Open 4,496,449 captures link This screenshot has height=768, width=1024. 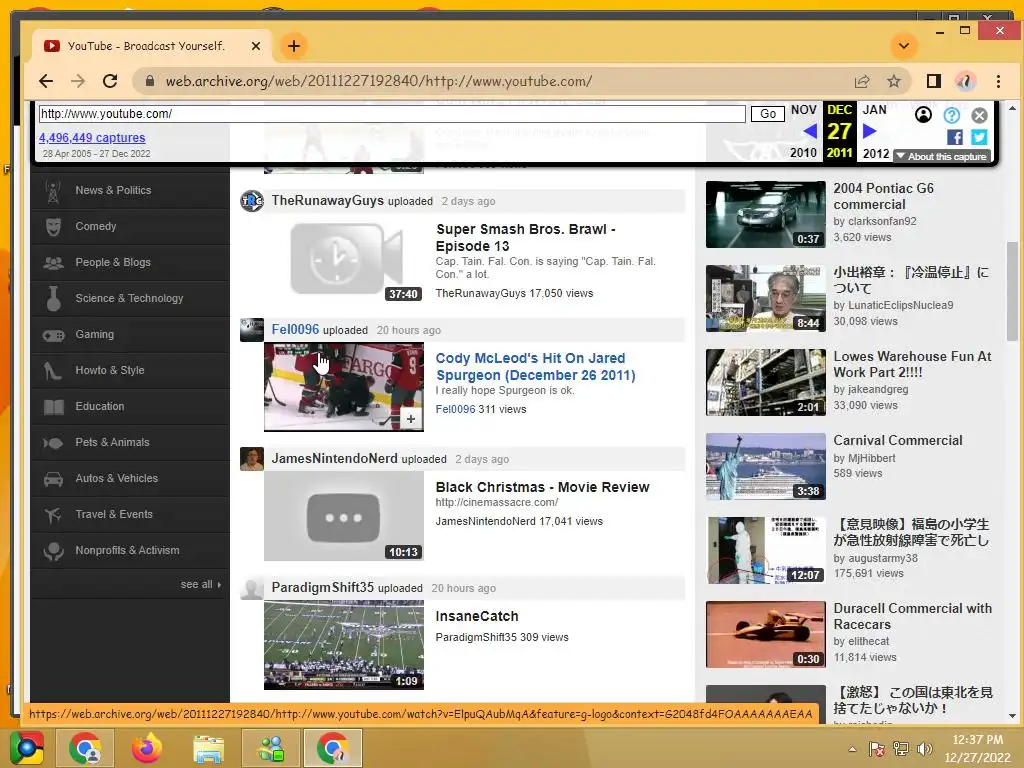[x=92, y=138]
